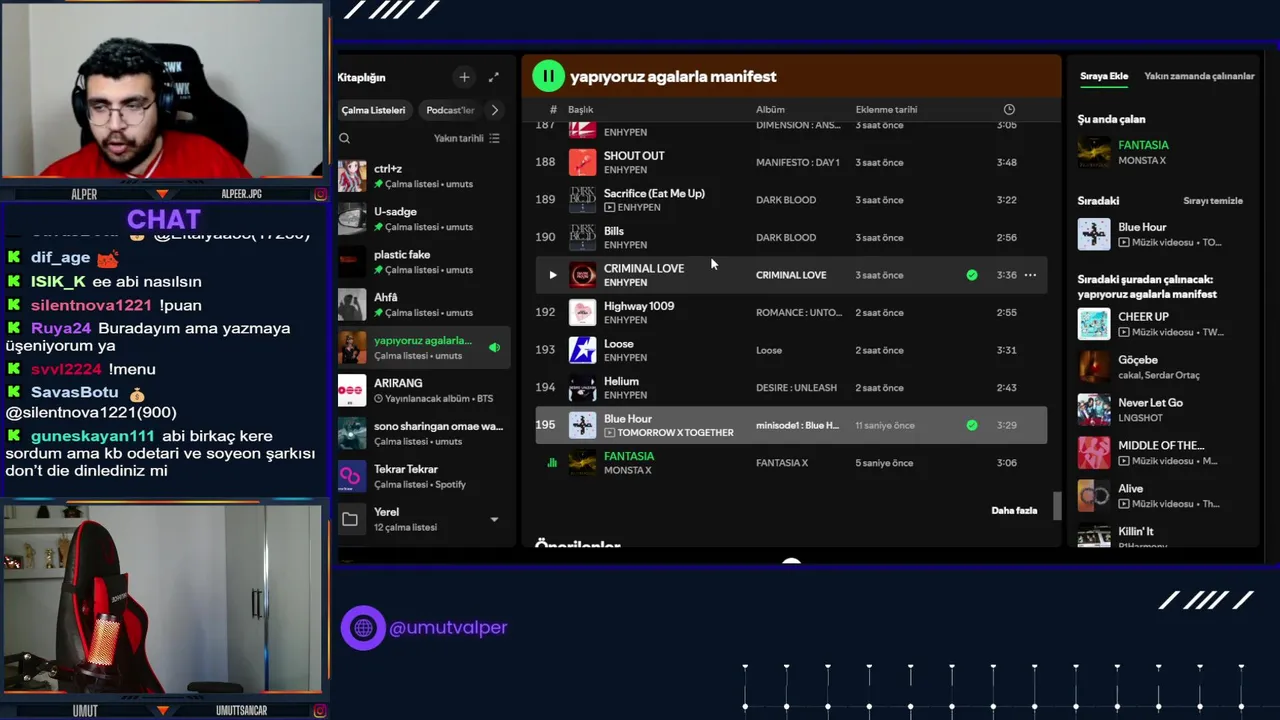Click the music video icon beside Sacrifice row

[x=609, y=208]
